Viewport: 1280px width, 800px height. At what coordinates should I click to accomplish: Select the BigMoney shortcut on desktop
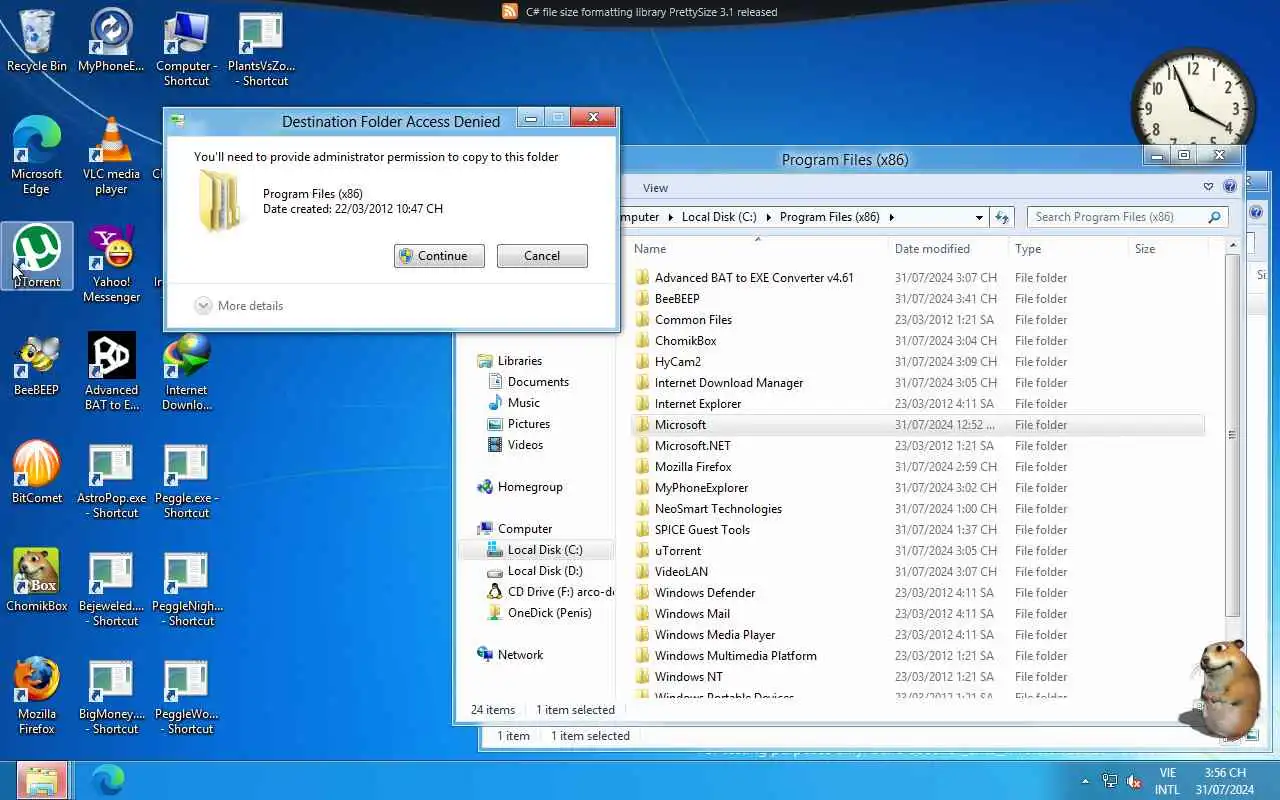point(111,695)
